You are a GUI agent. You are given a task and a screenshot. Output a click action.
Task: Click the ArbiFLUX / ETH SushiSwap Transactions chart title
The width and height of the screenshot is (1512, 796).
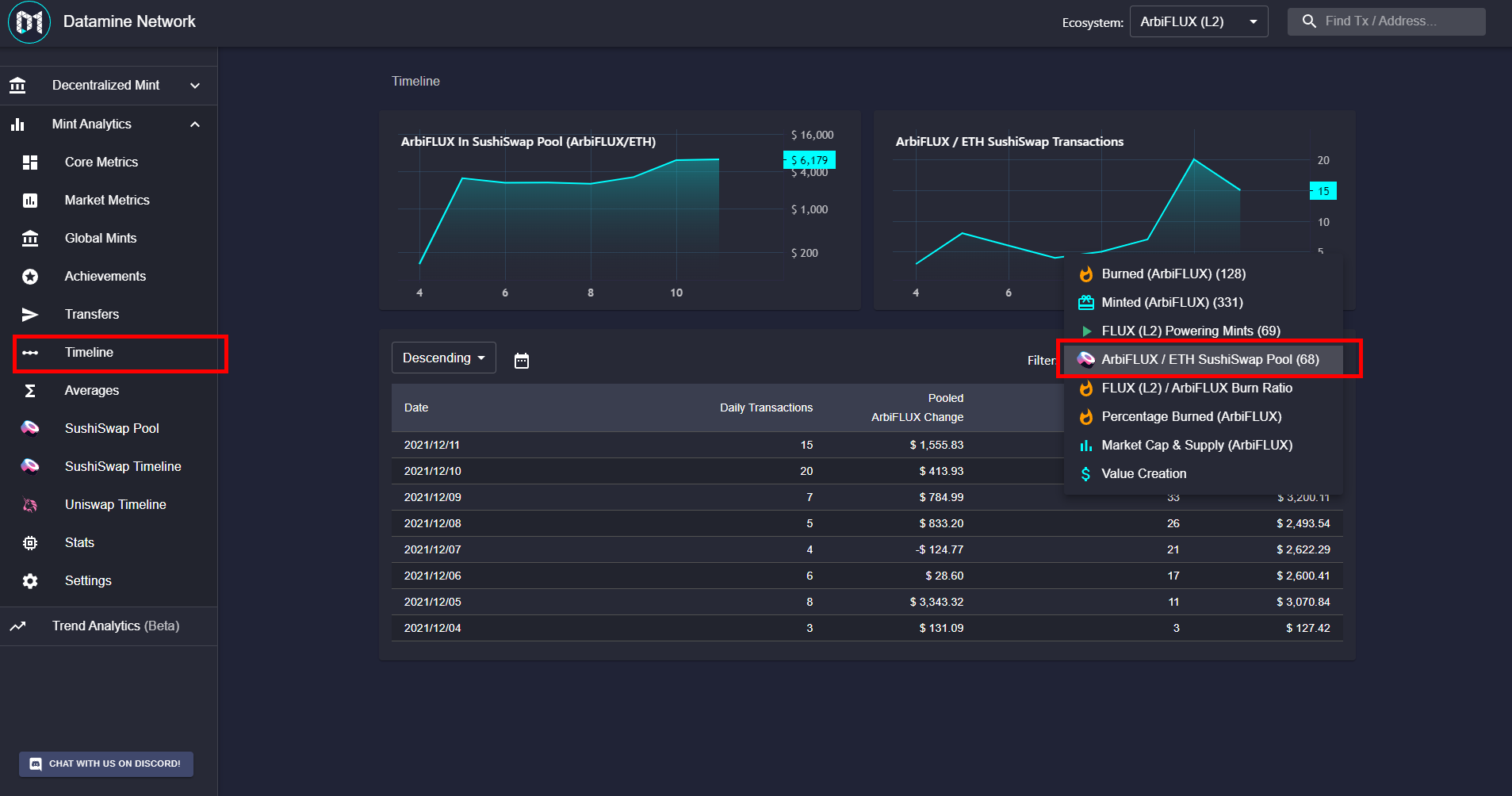(x=1009, y=142)
